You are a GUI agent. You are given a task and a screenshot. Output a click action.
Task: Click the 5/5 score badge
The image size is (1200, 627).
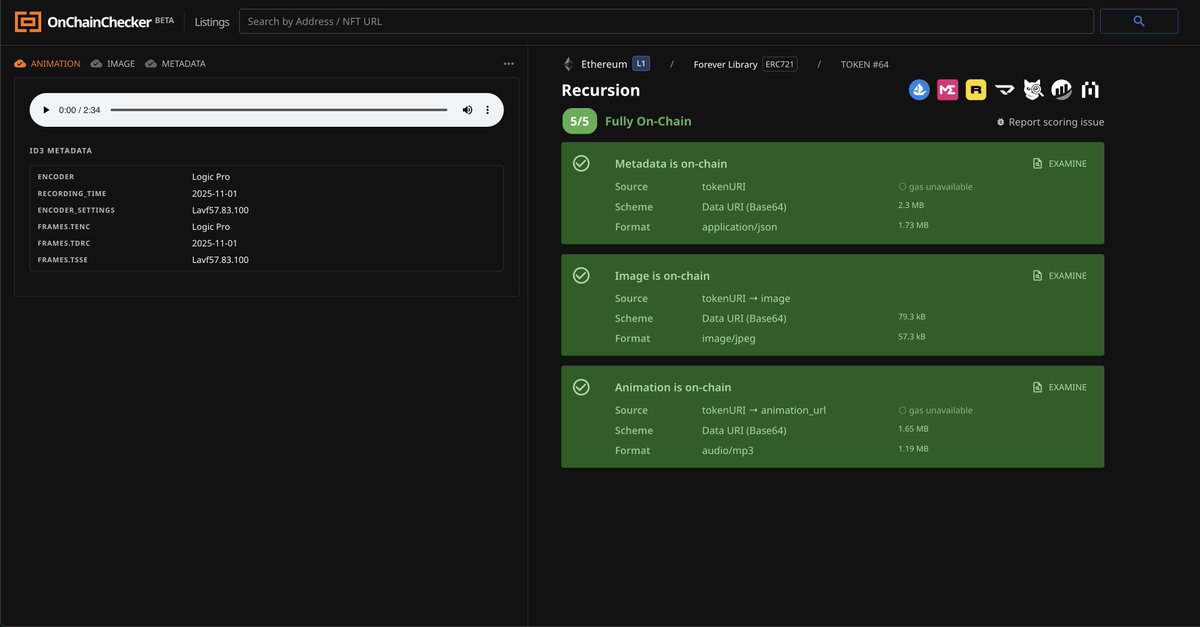point(580,121)
